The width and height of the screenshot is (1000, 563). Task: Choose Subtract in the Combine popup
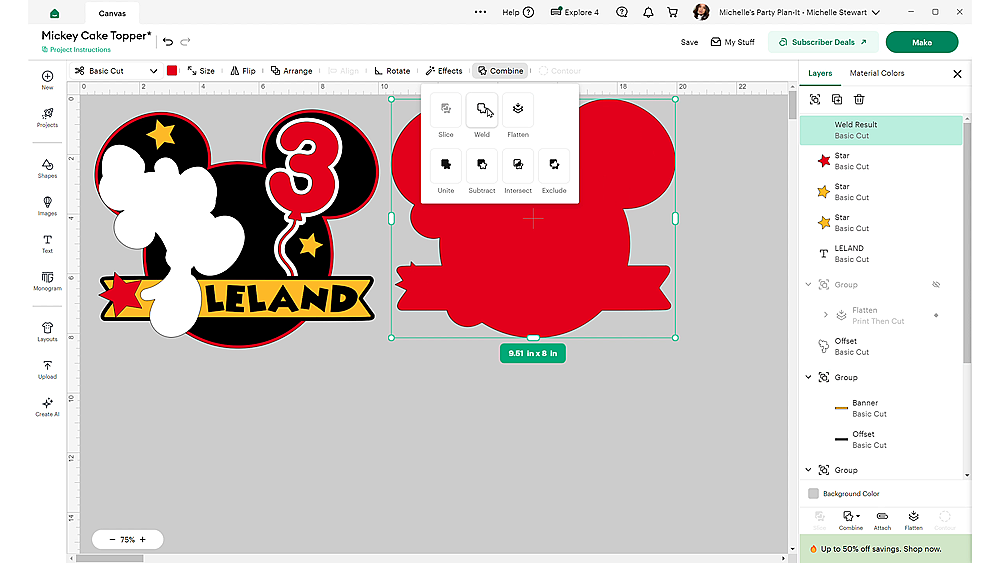coord(482,172)
